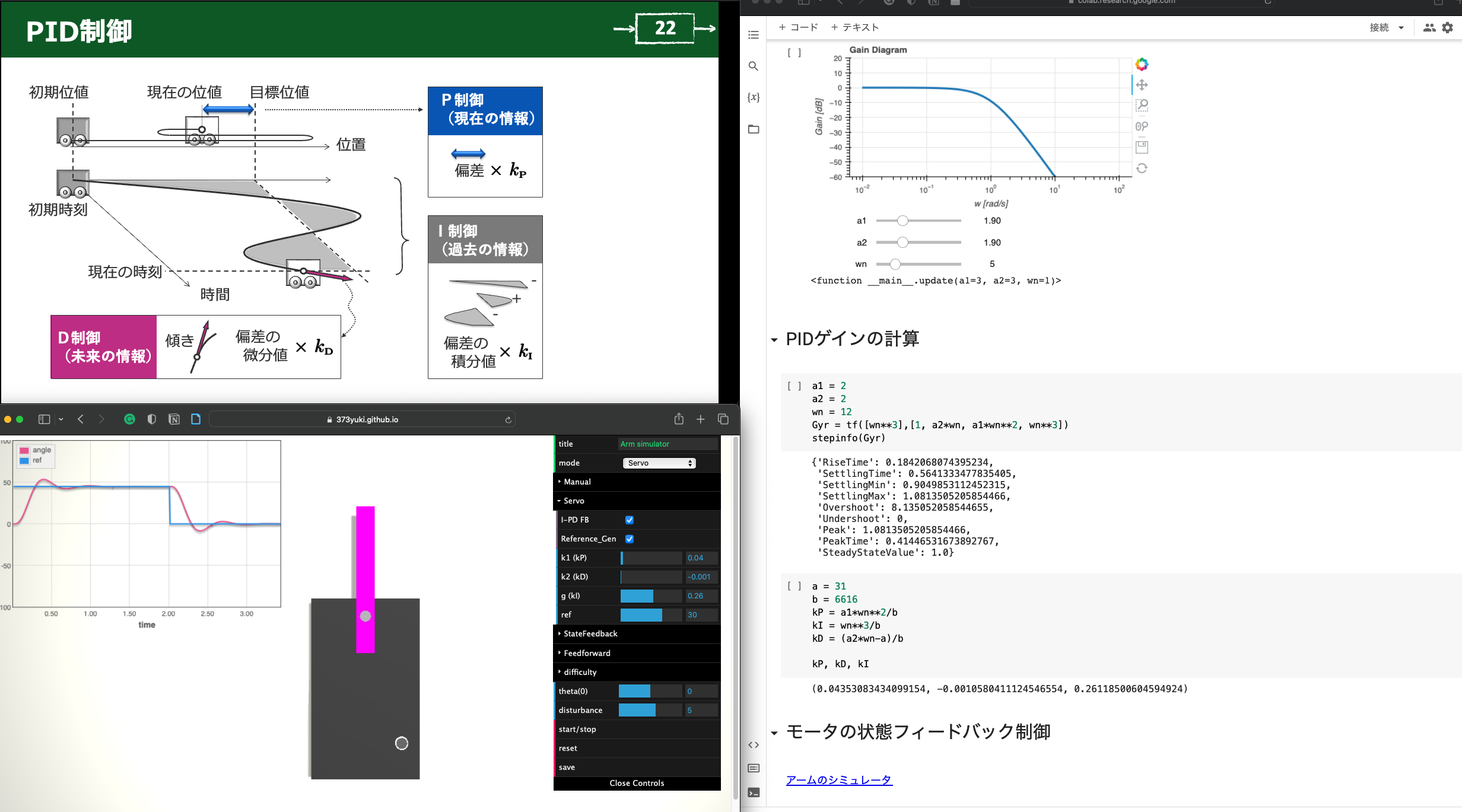Viewport: 1462px width, 812px height.
Task: Open Colab table of contents sidebar icon
Action: [754, 35]
